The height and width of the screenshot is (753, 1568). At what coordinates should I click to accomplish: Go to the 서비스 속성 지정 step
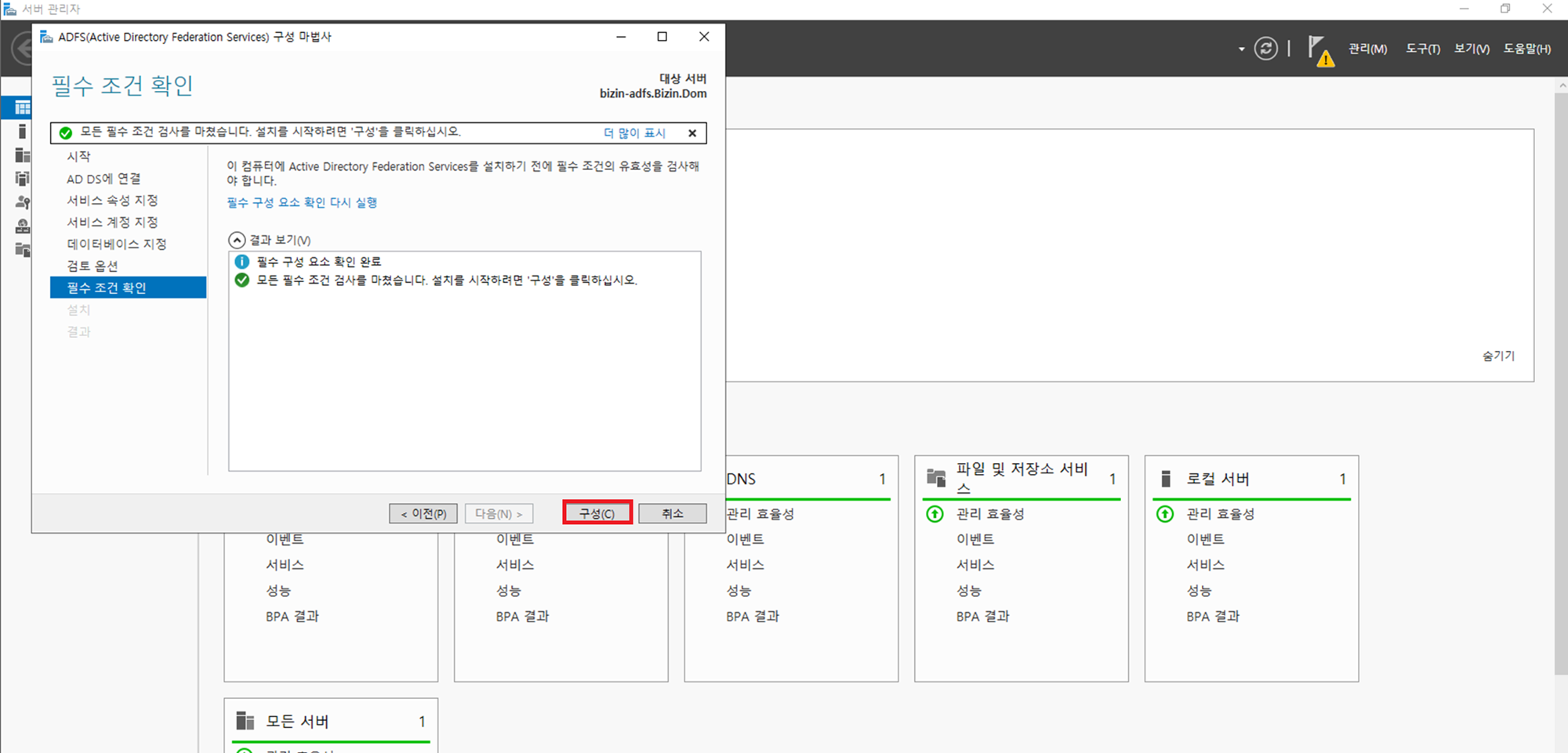[x=112, y=201]
